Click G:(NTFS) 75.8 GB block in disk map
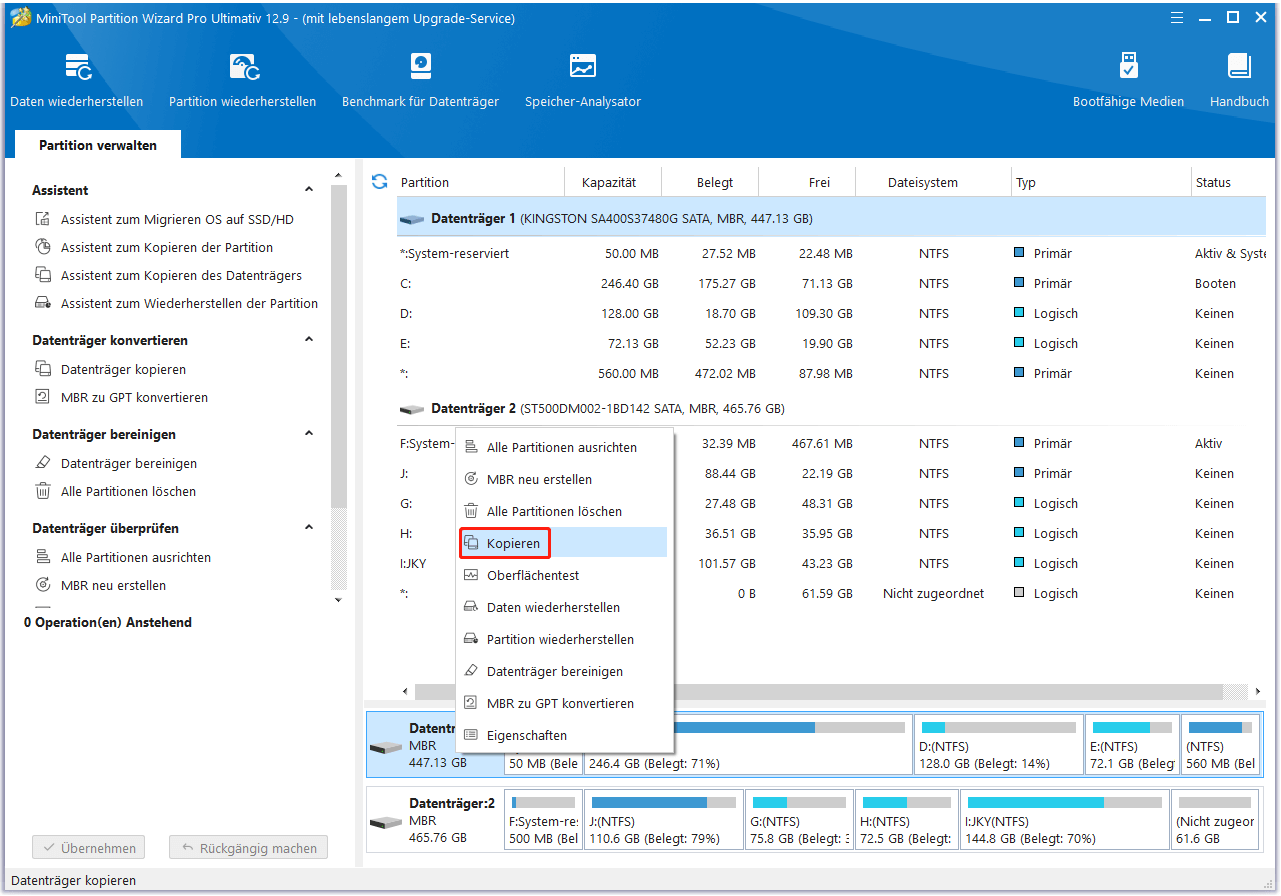1281x896 pixels. coord(799,820)
